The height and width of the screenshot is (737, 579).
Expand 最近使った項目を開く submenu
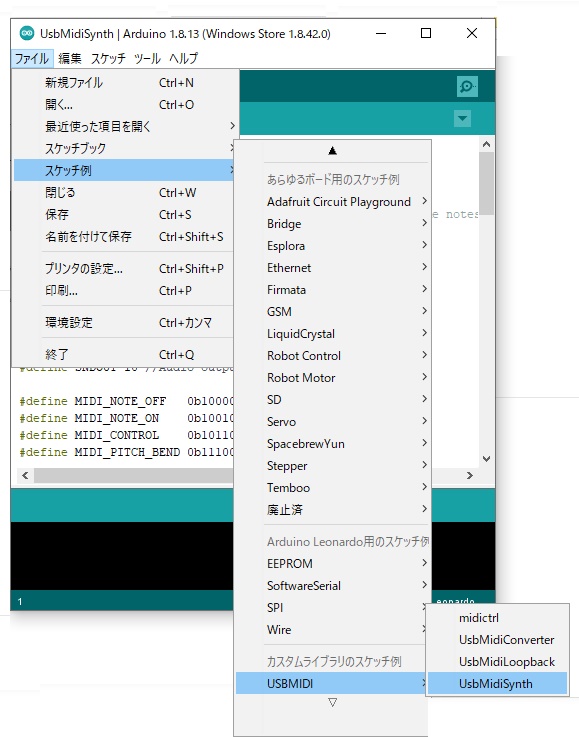click(126, 126)
